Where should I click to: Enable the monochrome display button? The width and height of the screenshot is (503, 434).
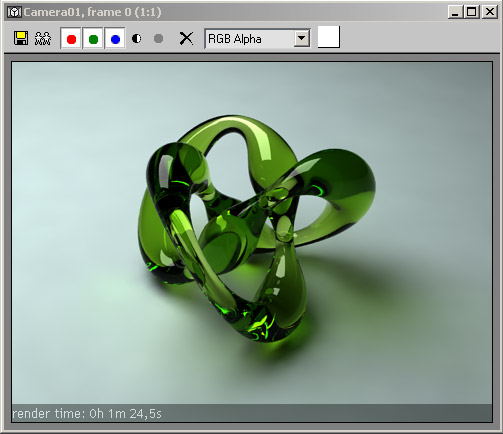pyautogui.click(x=159, y=39)
